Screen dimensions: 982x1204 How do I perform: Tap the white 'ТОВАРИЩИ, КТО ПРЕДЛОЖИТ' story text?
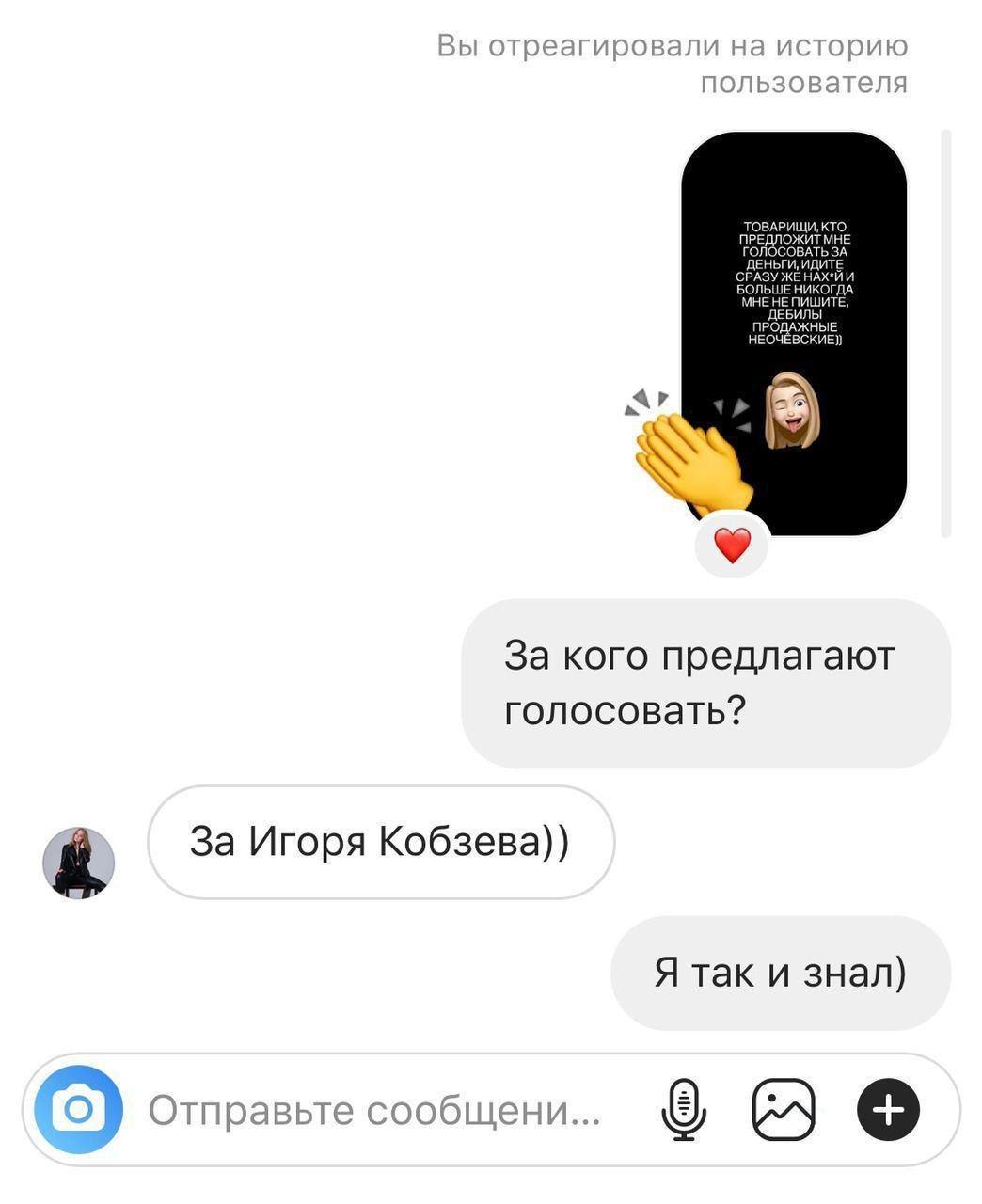[x=795, y=283]
